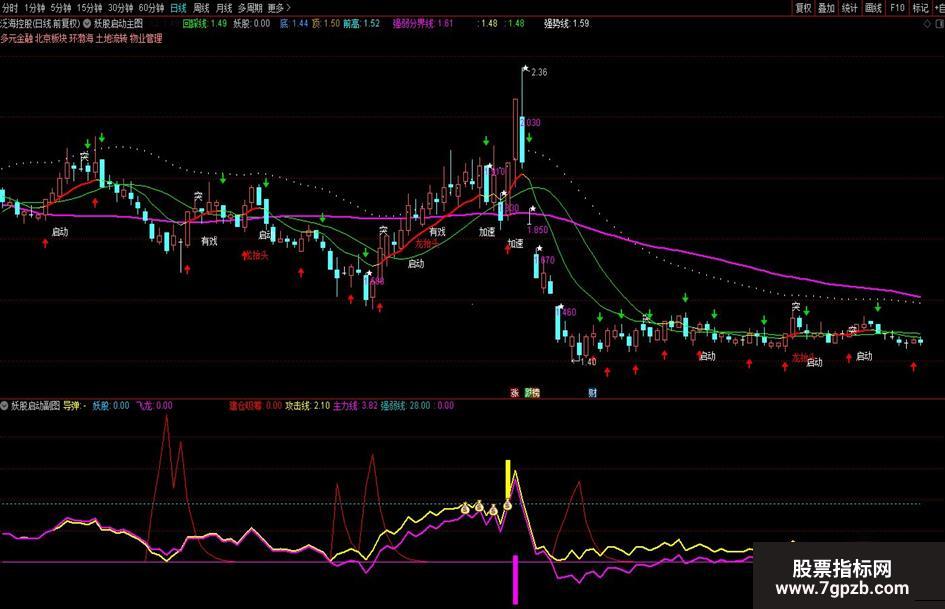
Task: Switch to the 分时 intraday view
Action: point(10,8)
